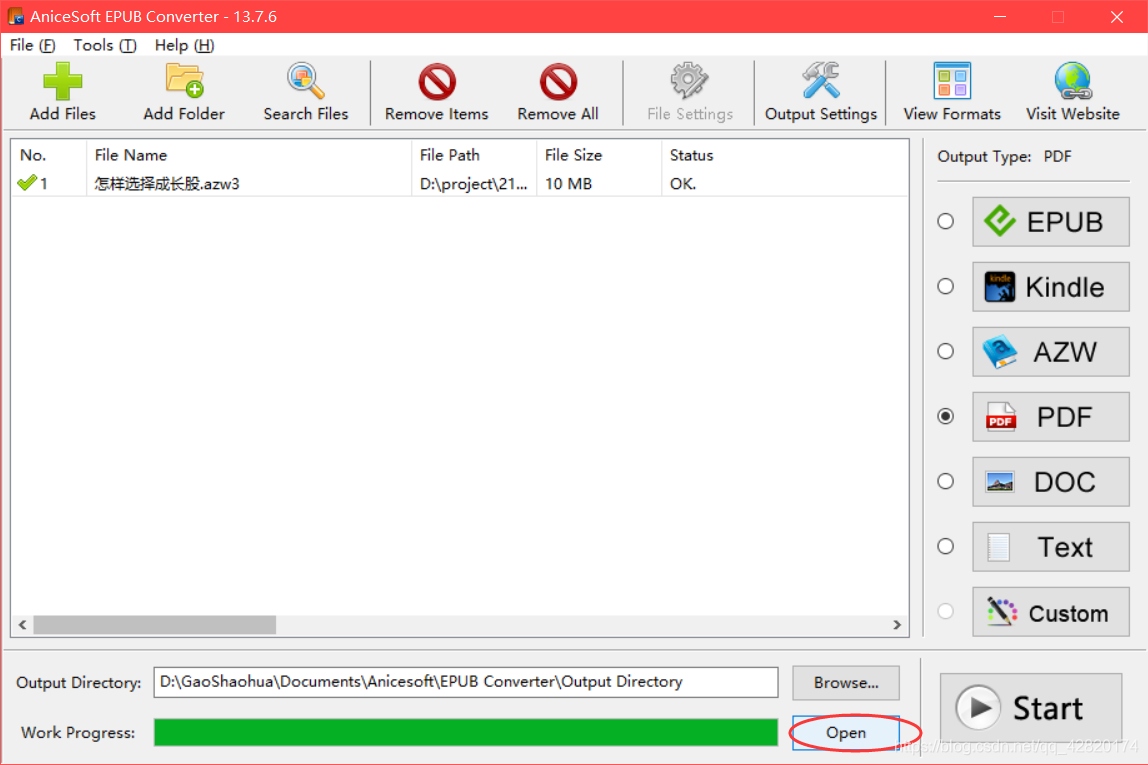The image size is (1148, 765).
Task: Click the right scroll arrow of file list
Action: [x=897, y=624]
